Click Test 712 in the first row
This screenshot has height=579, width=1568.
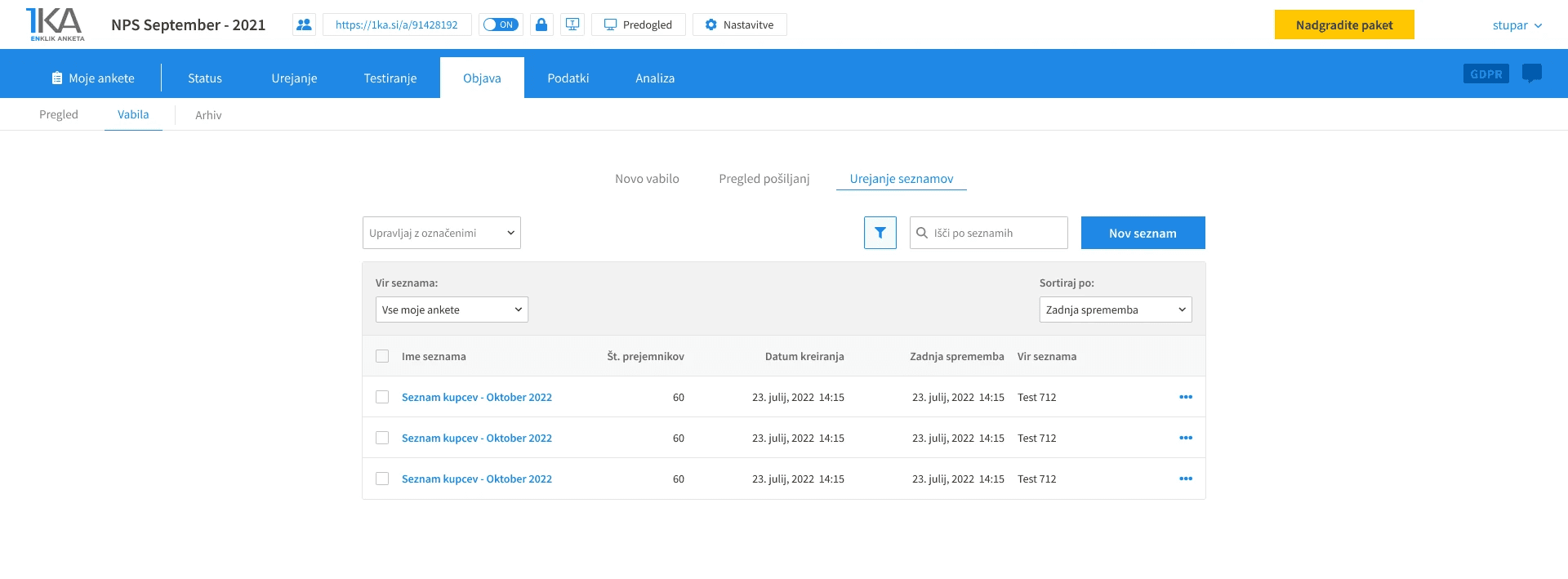[x=1037, y=397]
